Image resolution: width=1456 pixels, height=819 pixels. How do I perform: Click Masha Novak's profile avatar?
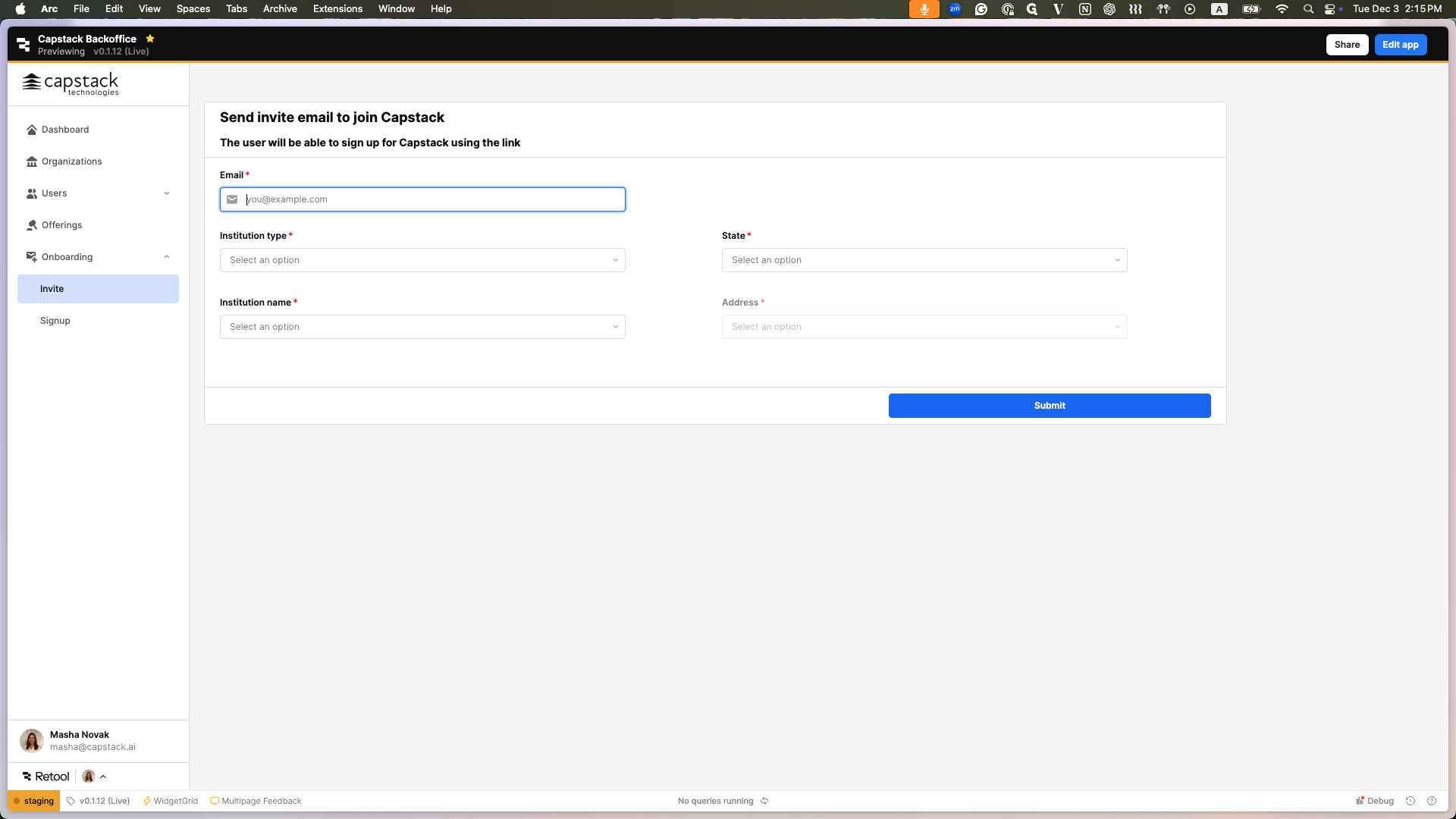[32, 741]
